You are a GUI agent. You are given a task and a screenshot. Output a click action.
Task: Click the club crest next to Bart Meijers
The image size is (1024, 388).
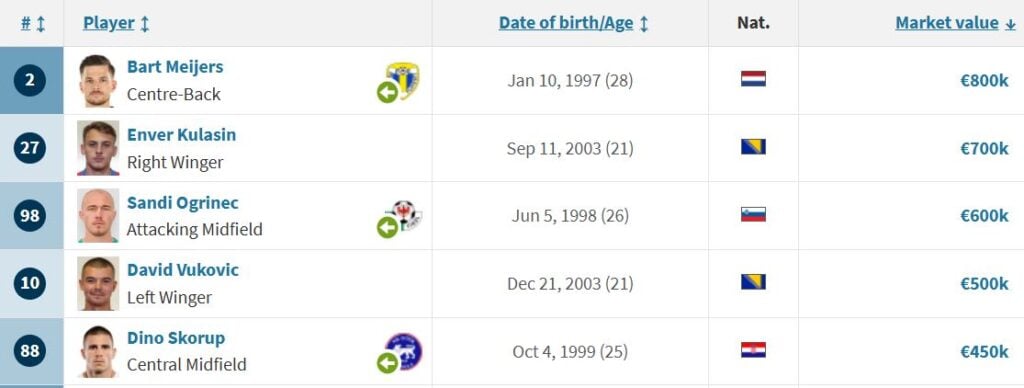click(403, 81)
